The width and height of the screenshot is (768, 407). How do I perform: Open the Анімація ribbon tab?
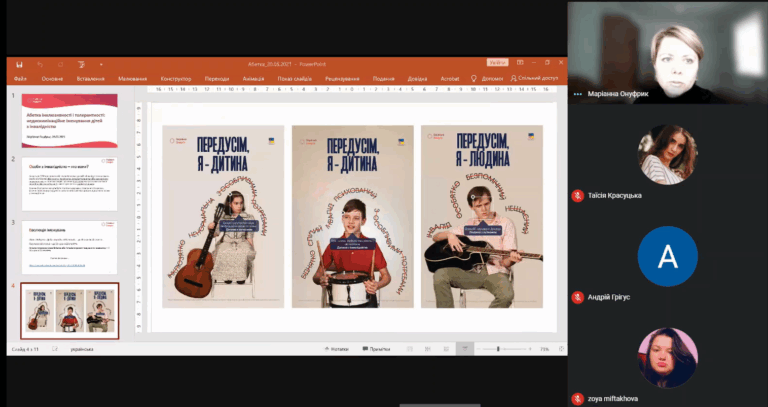point(253,77)
